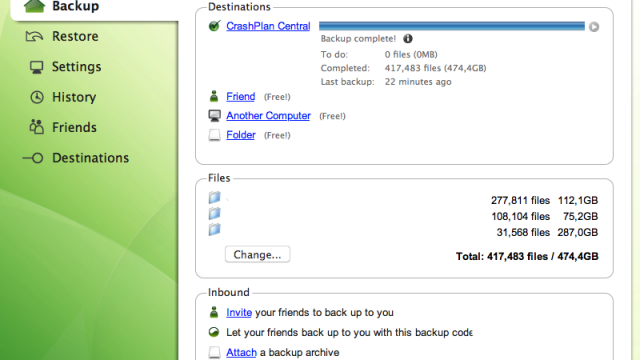Open the Settings section
Viewport: 640px width, 360px height.
point(76,67)
